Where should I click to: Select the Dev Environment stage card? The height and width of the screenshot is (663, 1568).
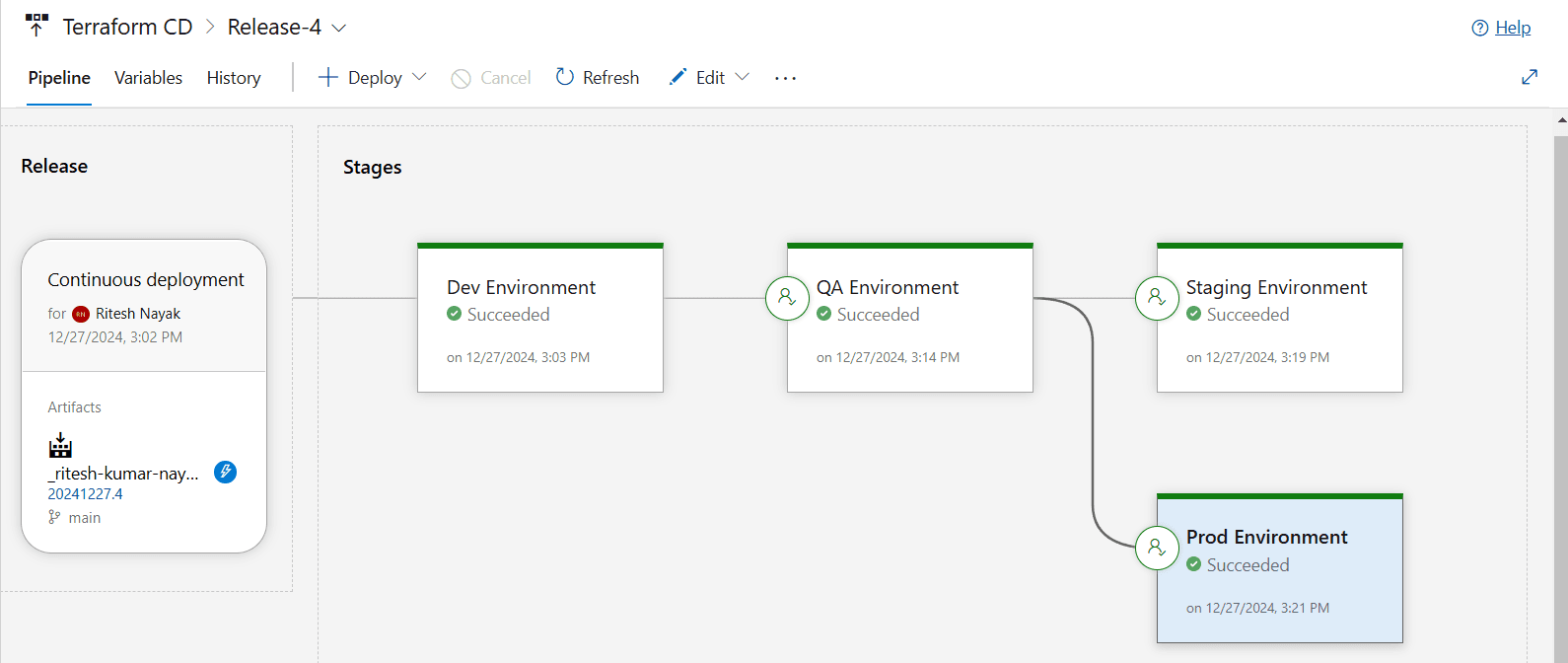click(x=540, y=318)
